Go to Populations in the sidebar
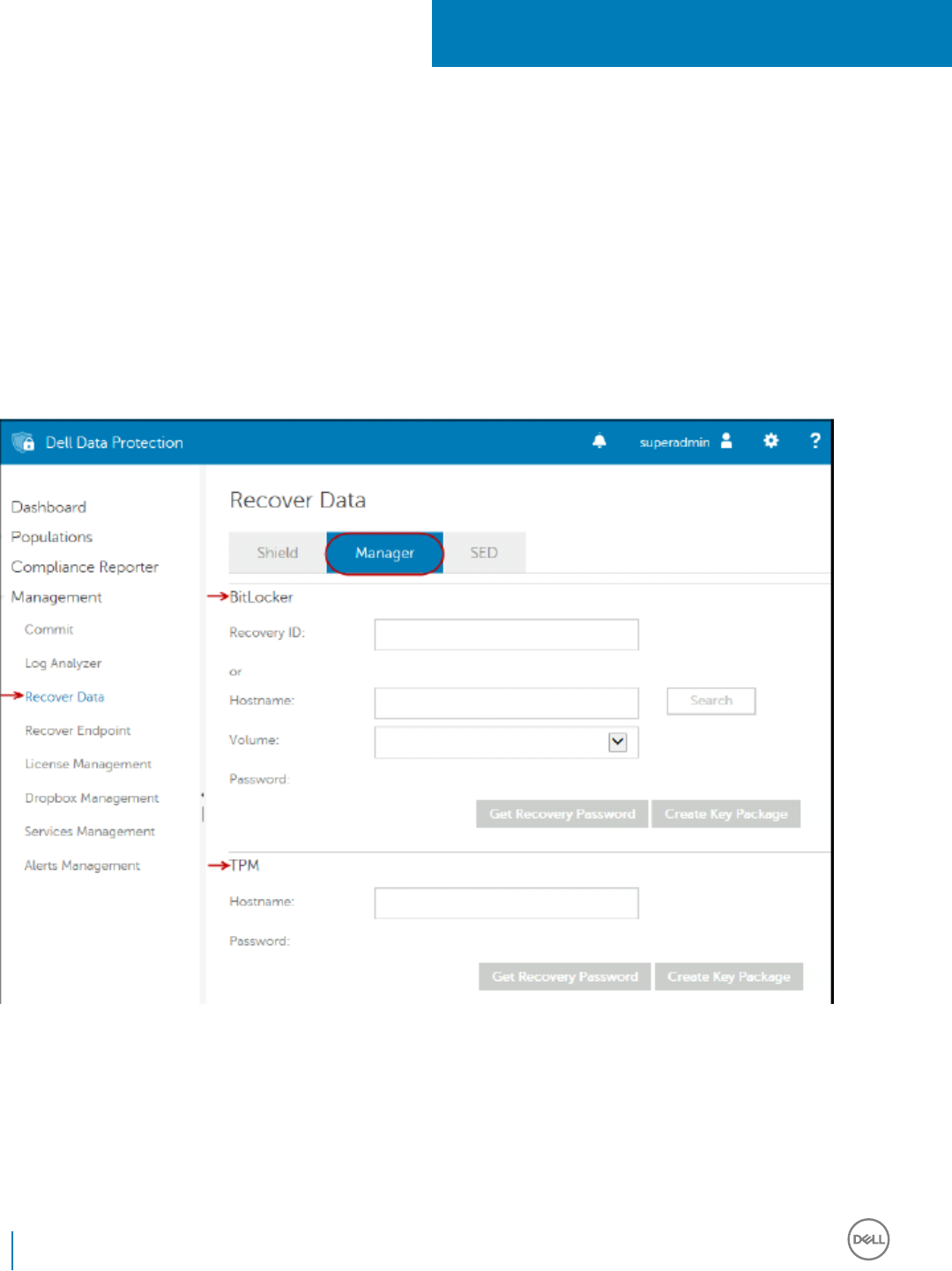Image resolution: width=952 pixels, height=1271 pixels. (x=52, y=537)
